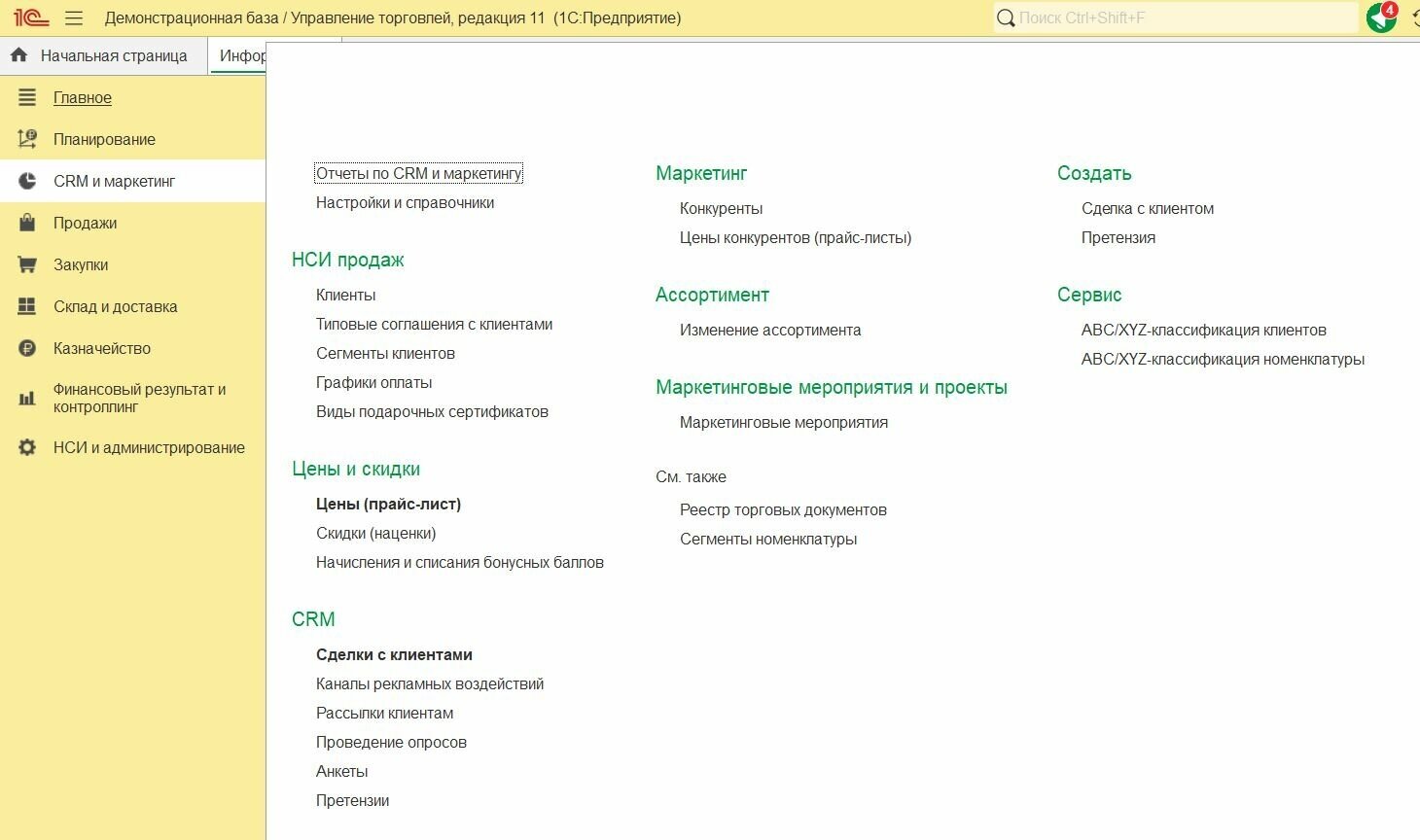Open Цены (прайс-лист)
Viewport: 1420px width, 840px height.
(x=388, y=504)
